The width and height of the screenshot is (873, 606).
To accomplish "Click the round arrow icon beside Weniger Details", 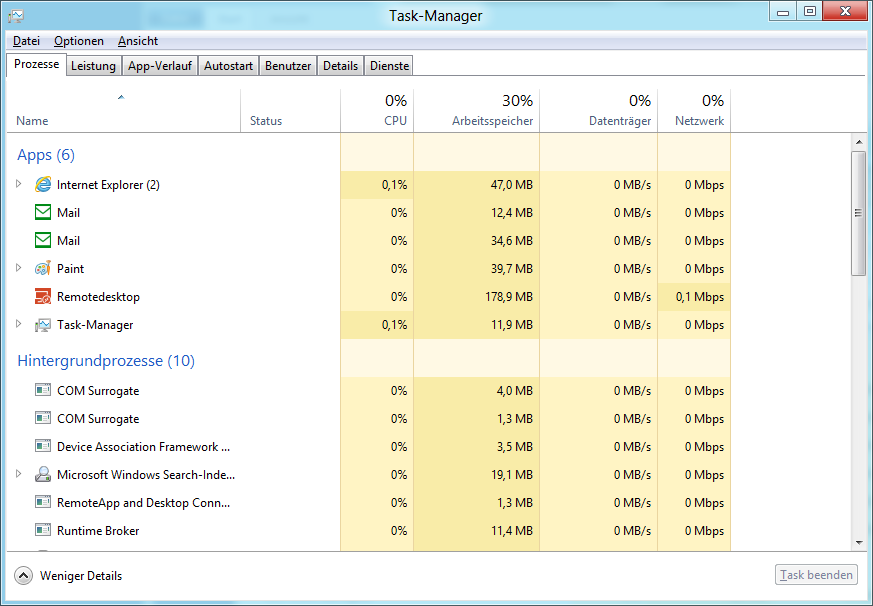I will tap(23, 575).
